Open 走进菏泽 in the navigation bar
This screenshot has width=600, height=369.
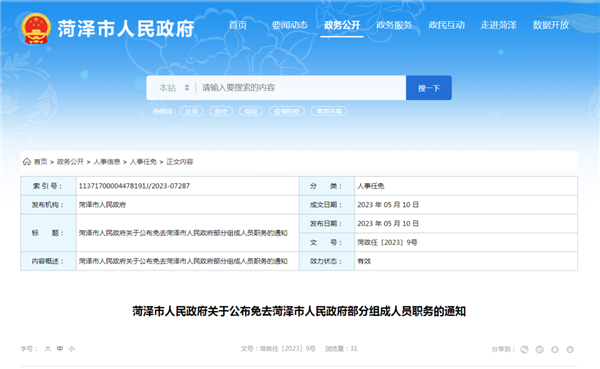pos(499,25)
